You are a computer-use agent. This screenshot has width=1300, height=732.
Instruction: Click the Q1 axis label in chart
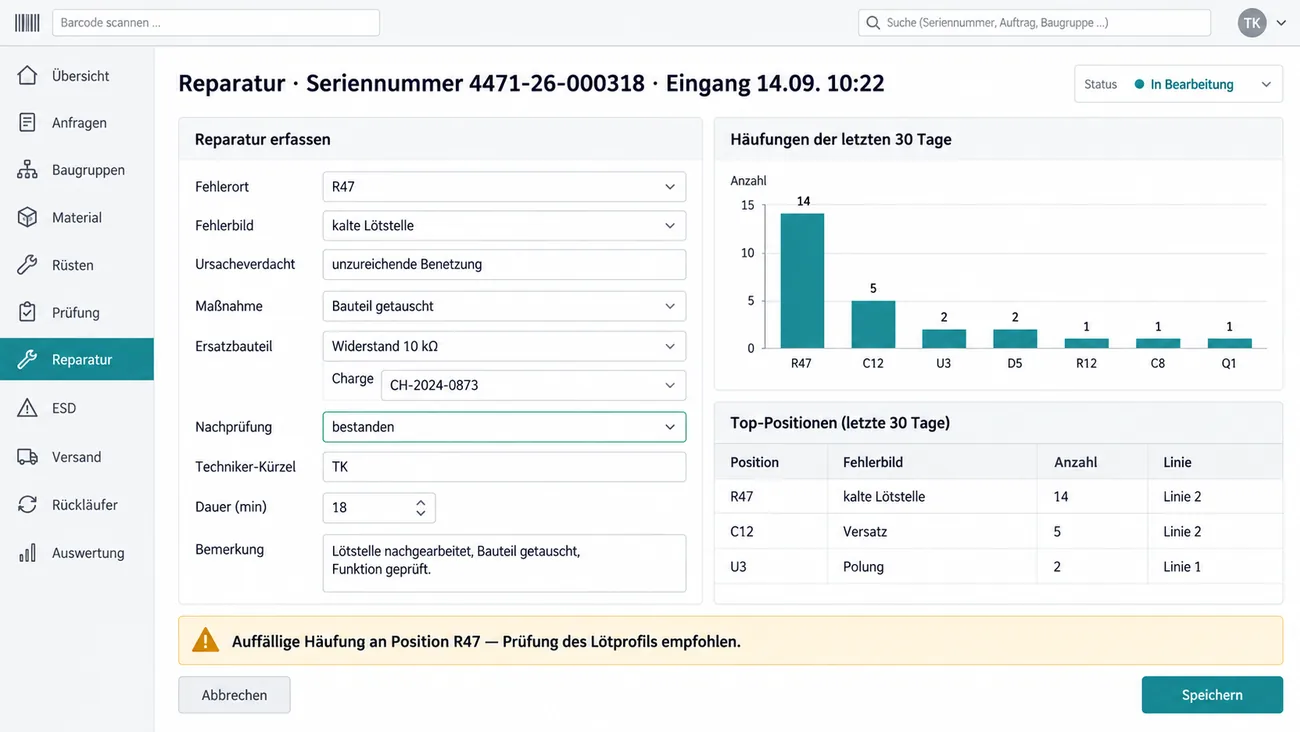click(x=1229, y=363)
